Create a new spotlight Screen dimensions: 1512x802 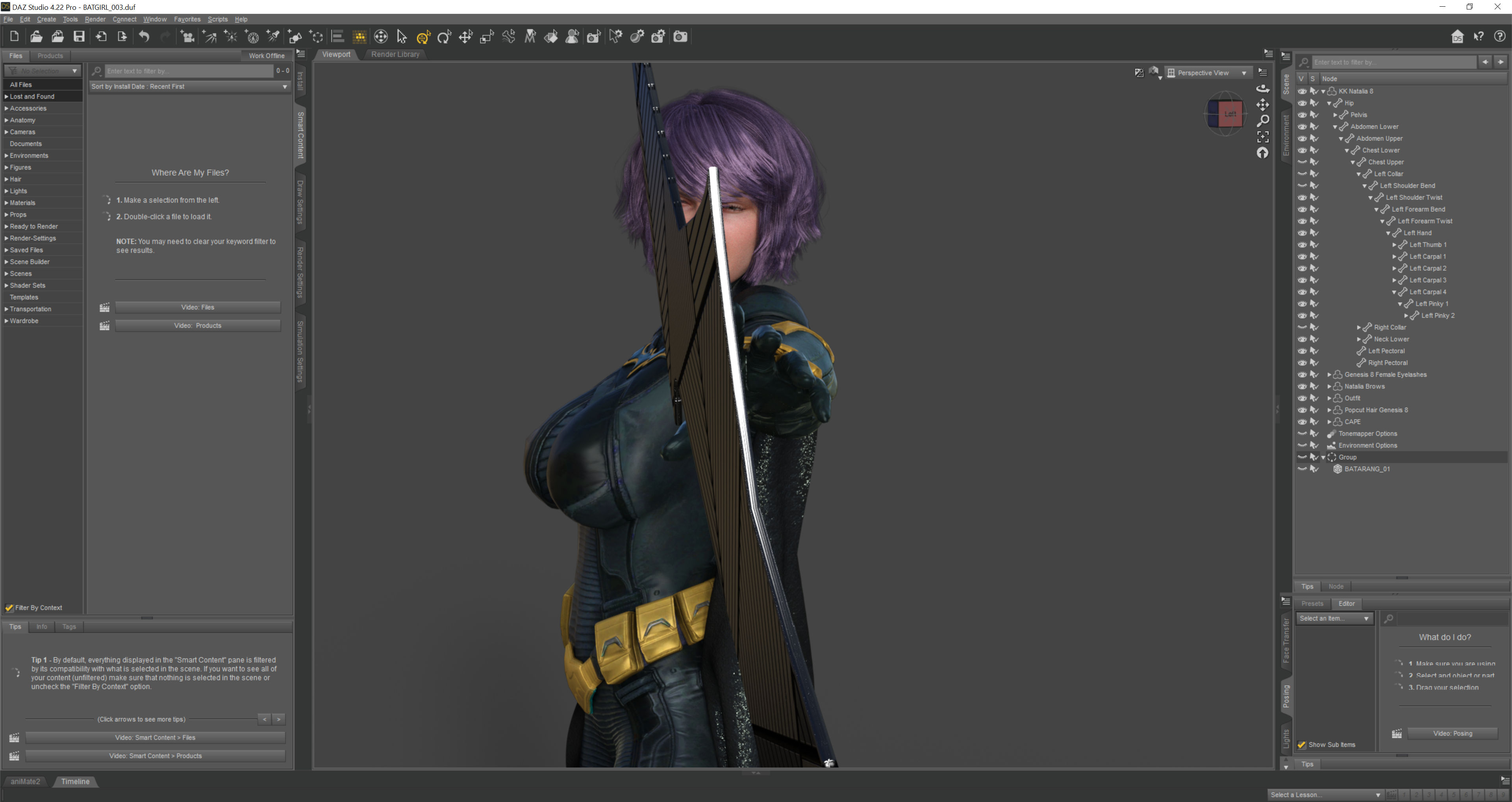coord(274,36)
